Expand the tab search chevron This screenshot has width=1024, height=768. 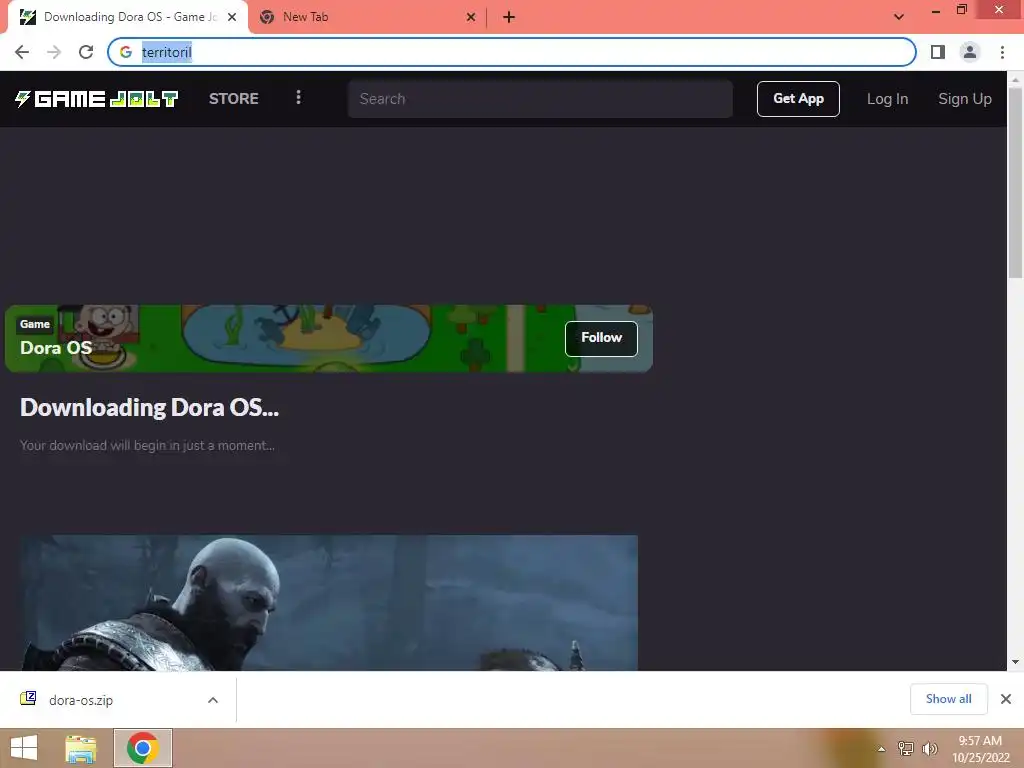(x=899, y=17)
